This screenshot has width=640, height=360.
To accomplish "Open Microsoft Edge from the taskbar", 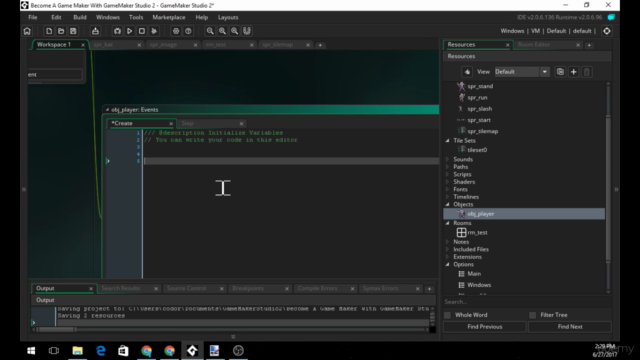I will [100, 351].
